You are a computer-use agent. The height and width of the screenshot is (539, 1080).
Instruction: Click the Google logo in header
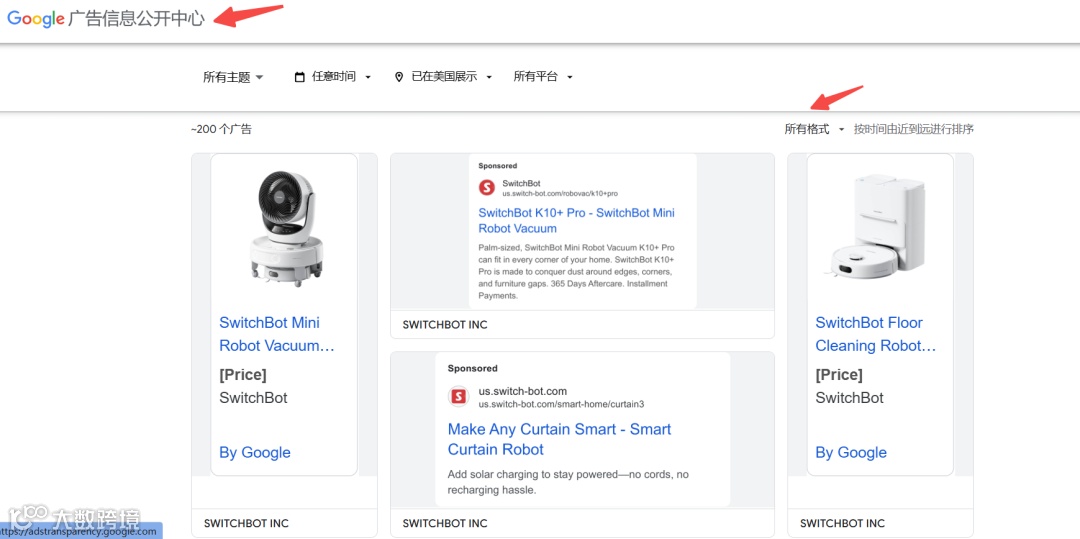tap(36, 19)
